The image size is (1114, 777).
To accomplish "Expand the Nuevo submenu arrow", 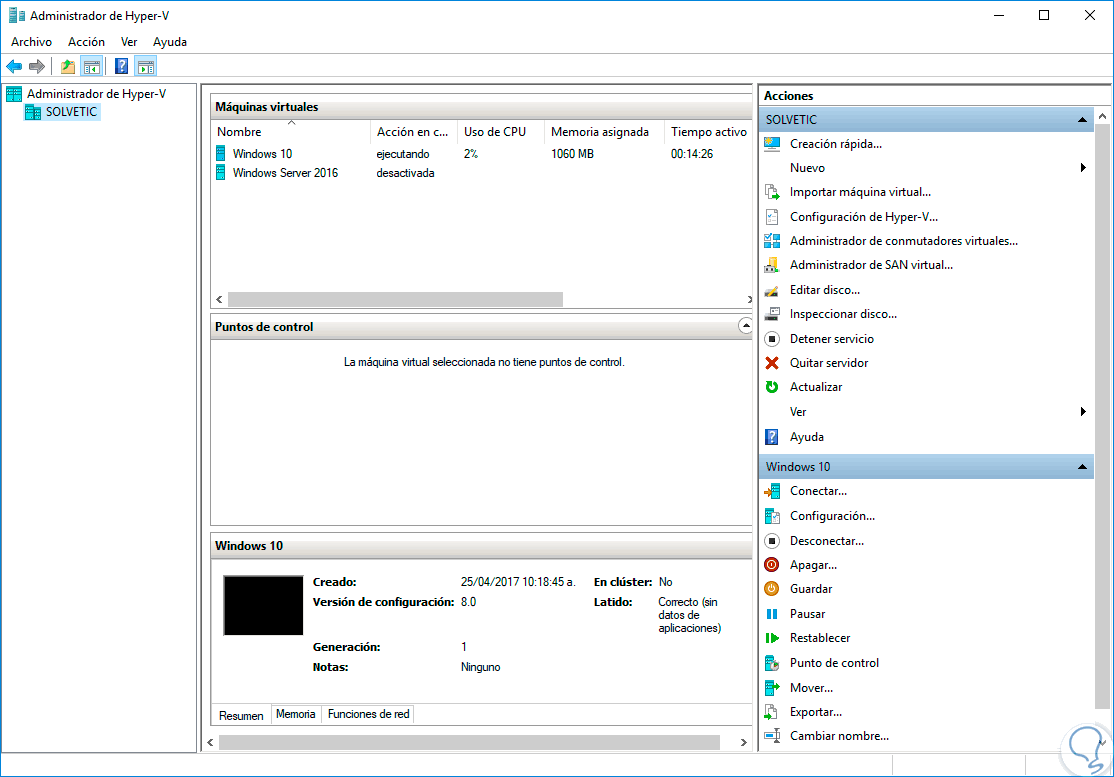I will (1083, 168).
